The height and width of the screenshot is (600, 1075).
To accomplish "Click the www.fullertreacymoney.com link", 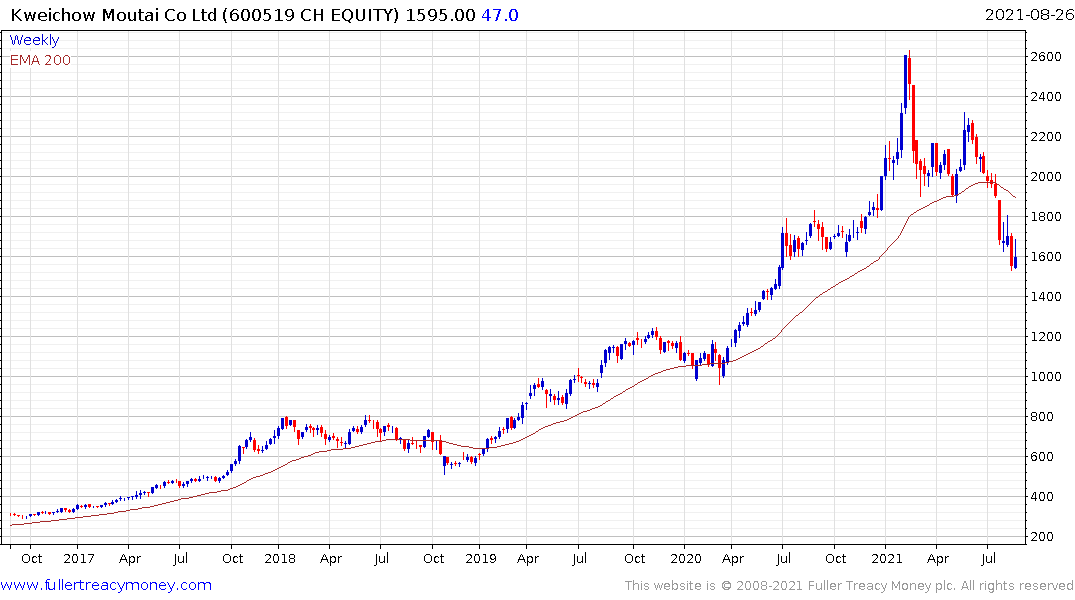I will pyautogui.click(x=106, y=585).
